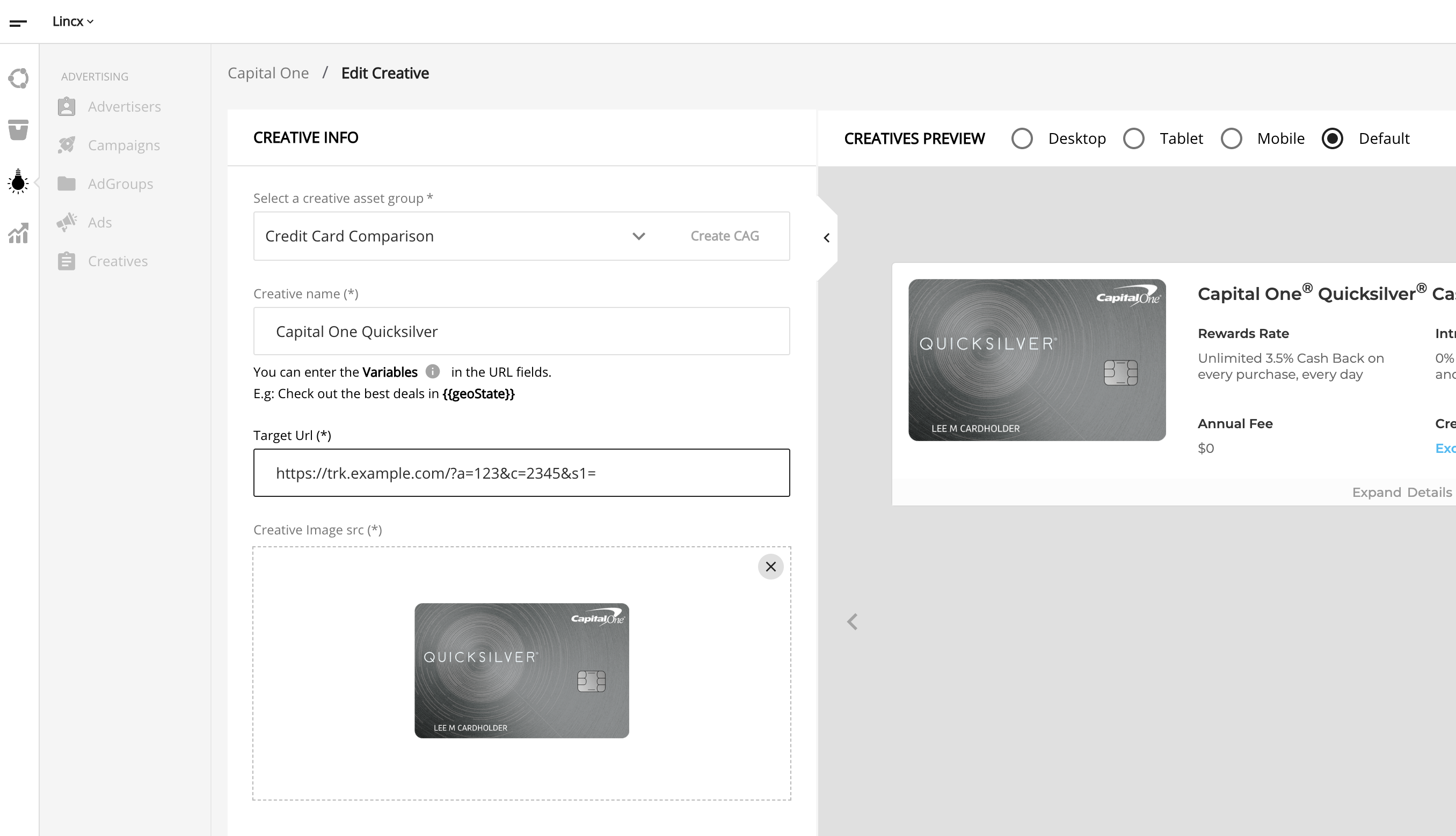This screenshot has height=836, width=1456.
Task: Click the AdGroups folder icon
Action: tap(67, 184)
